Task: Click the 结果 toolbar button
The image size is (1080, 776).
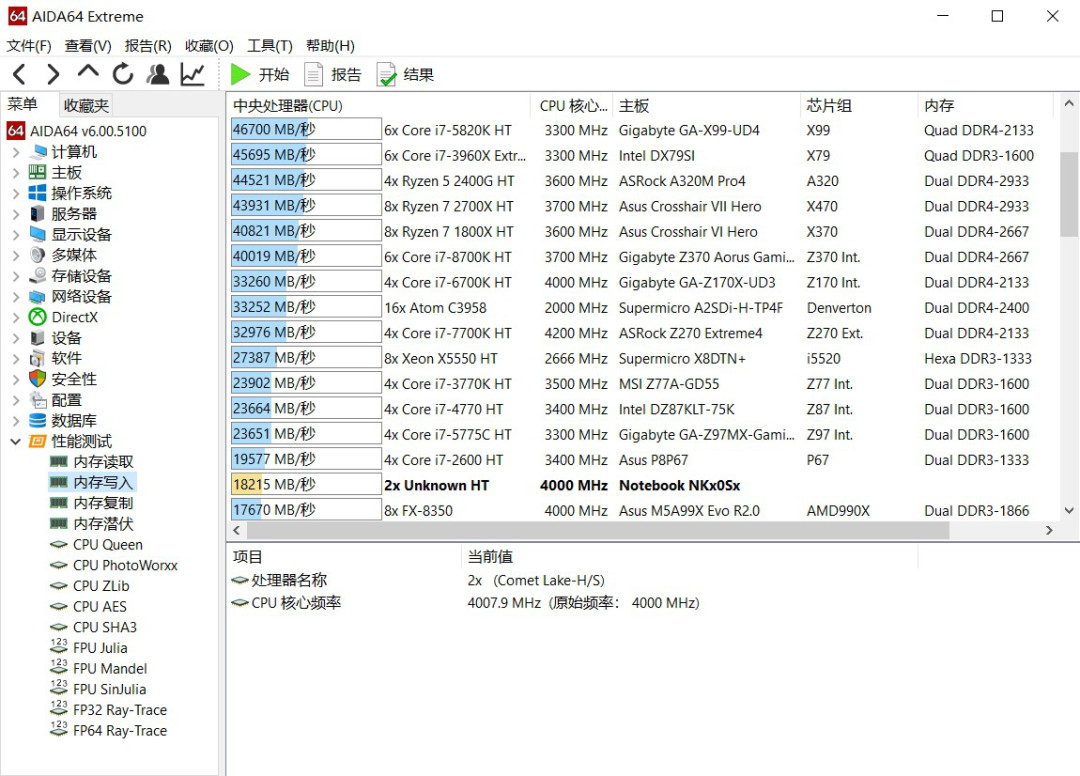Action: tap(406, 74)
